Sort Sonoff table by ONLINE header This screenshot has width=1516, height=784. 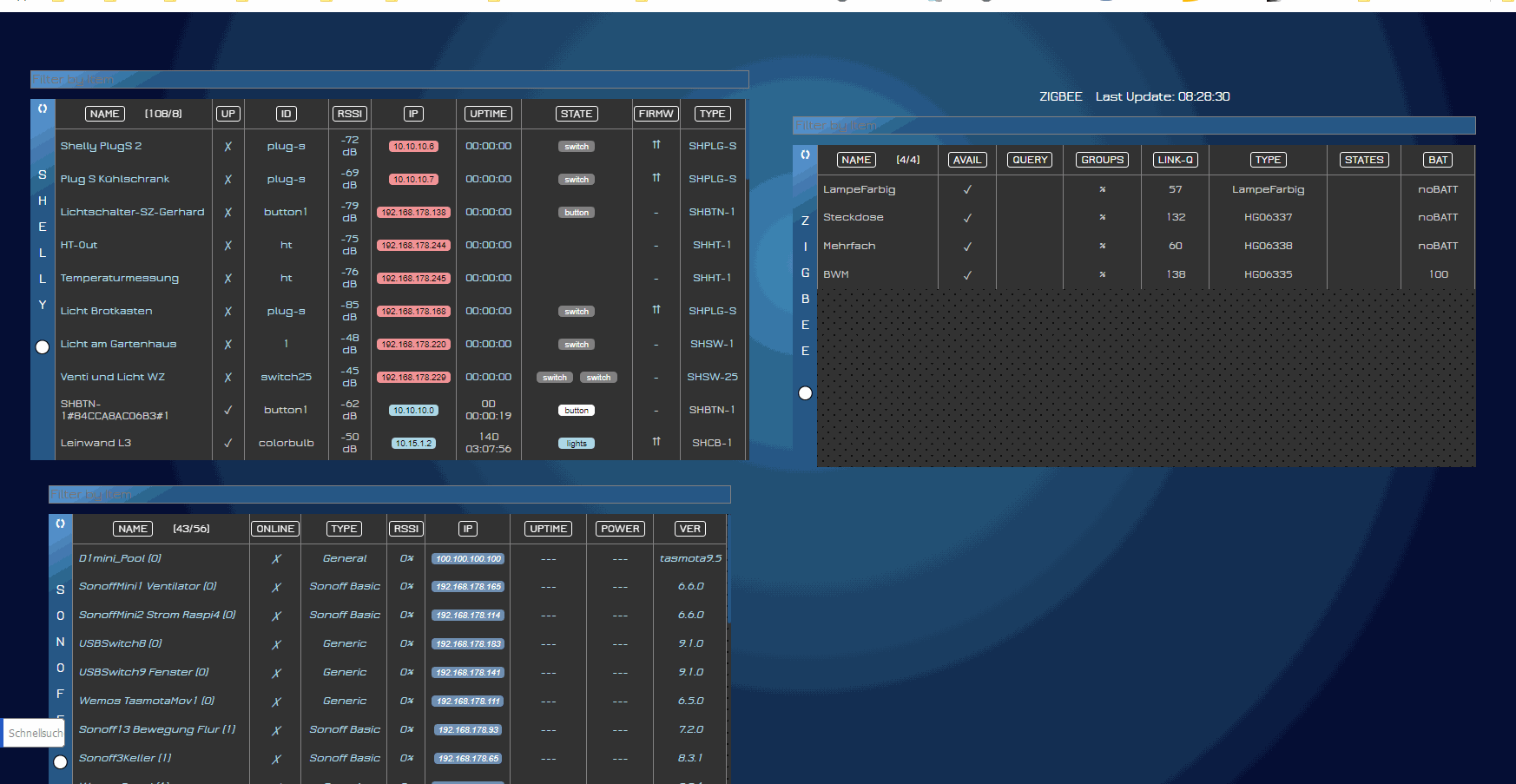275,529
